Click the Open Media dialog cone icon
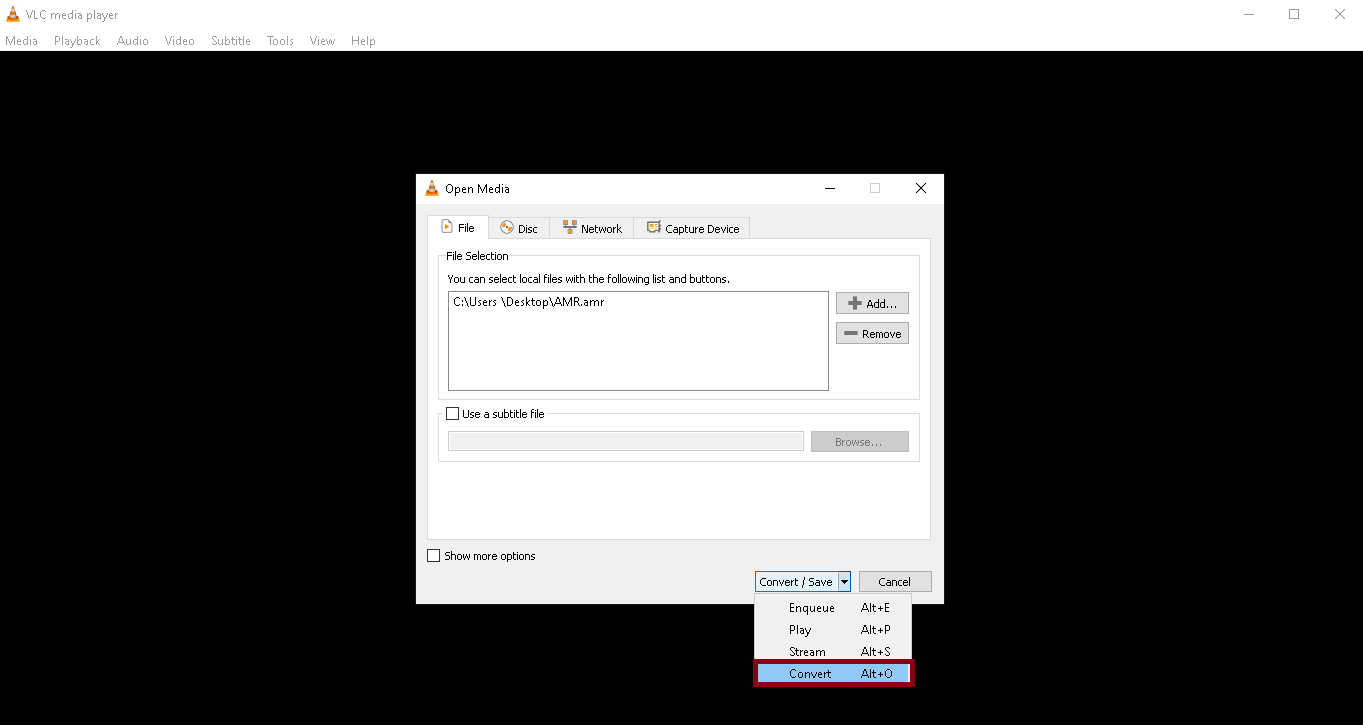This screenshot has height=725, width=1363. pos(432,188)
